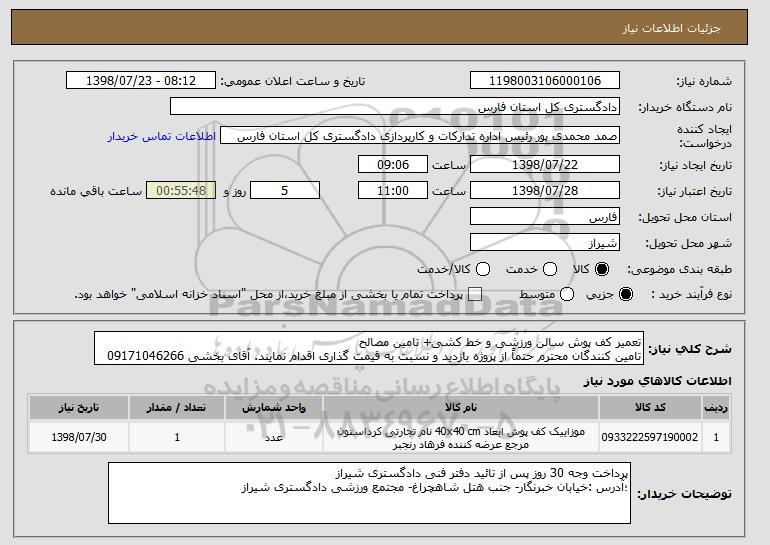The image size is (770, 545).
Task: Click the جزئیات اطلاعات نیاز header title
Action: click(x=671, y=28)
